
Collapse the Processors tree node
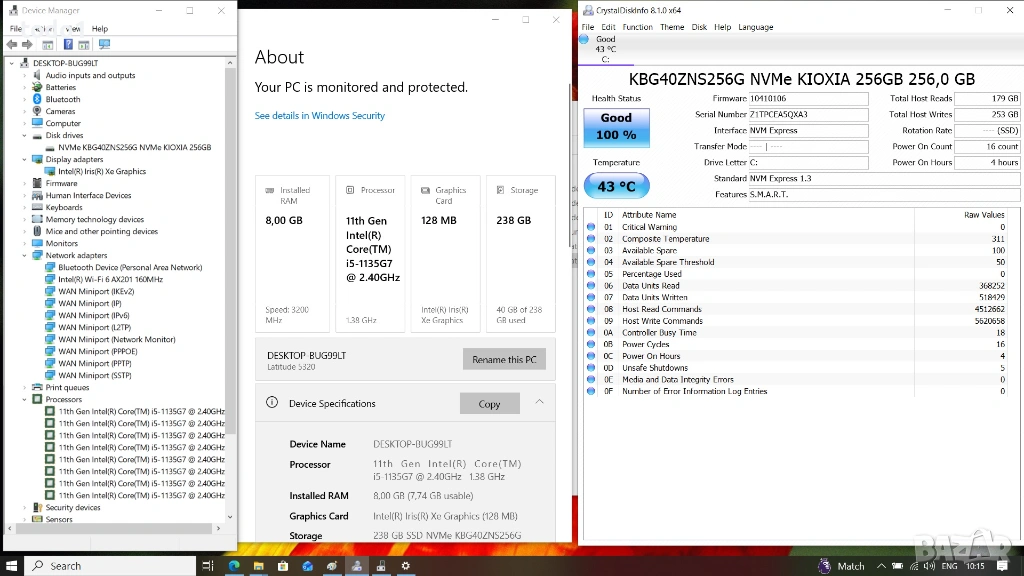[25, 400]
